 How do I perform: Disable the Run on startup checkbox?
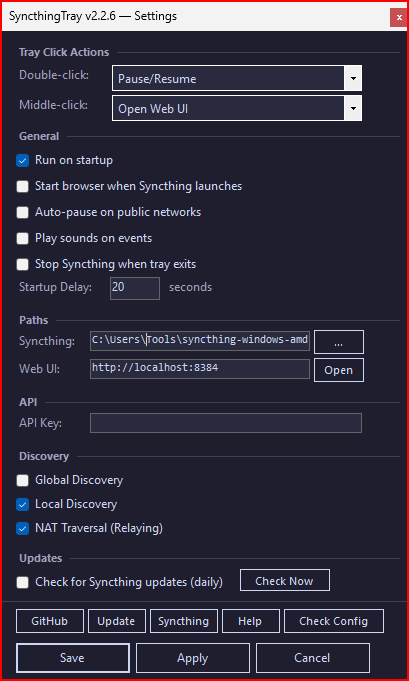(x=23, y=160)
